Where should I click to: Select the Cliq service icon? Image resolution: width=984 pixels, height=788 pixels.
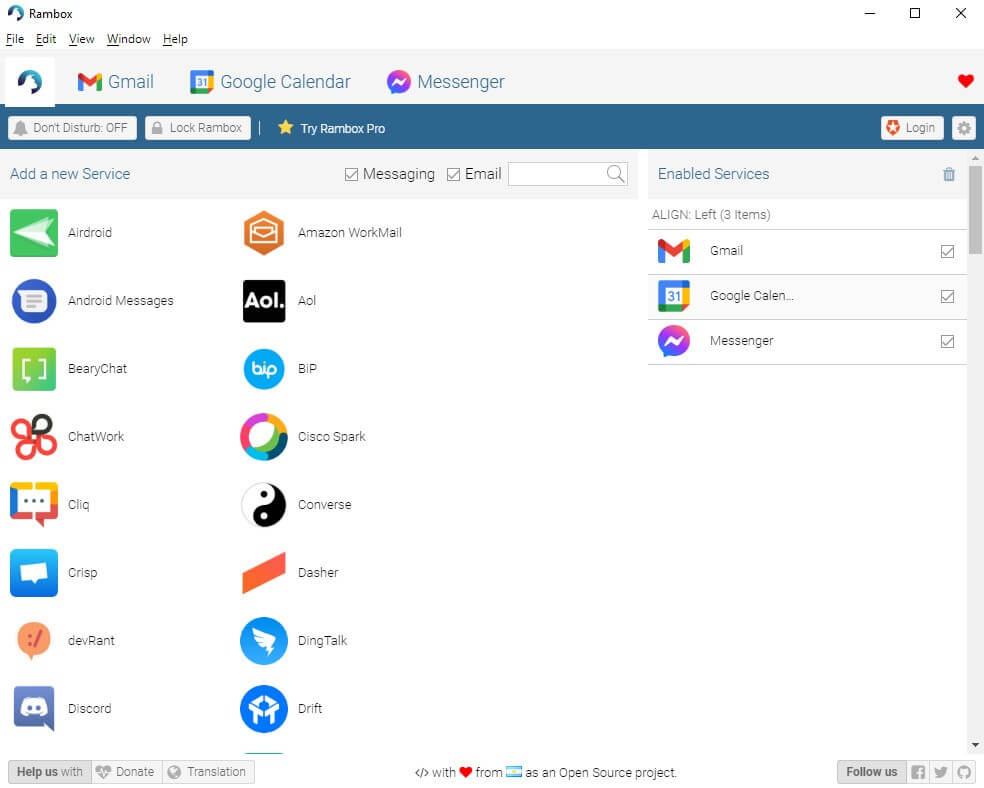coord(34,504)
